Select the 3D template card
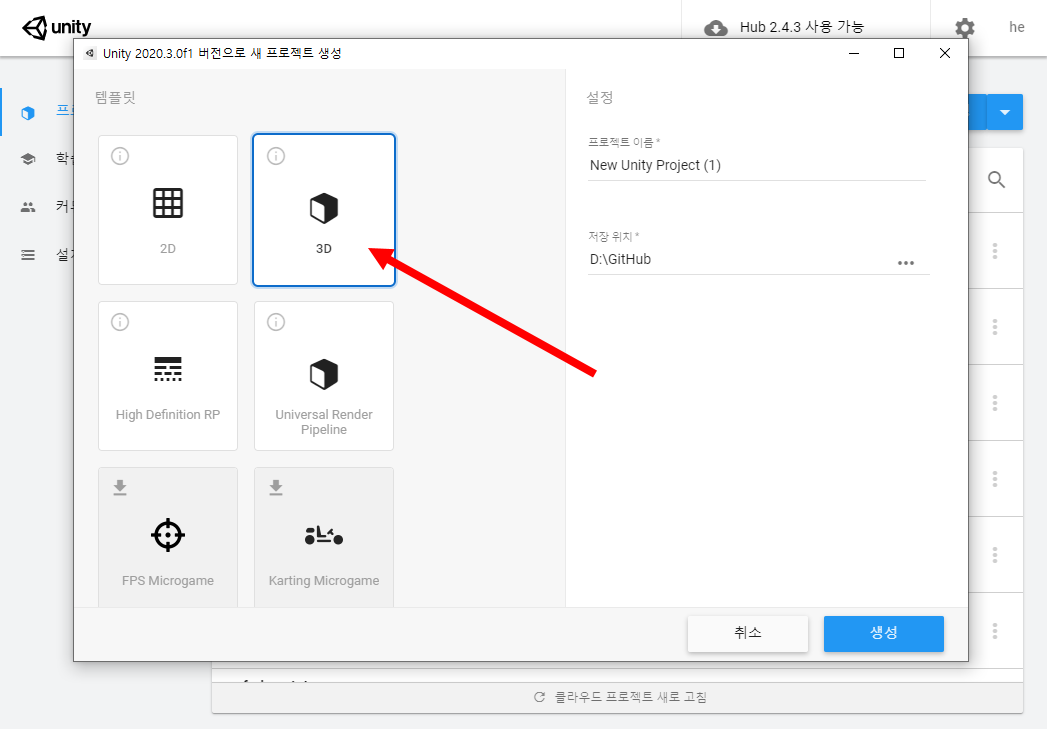1047x729 pixels. click(x=324, y=210)
